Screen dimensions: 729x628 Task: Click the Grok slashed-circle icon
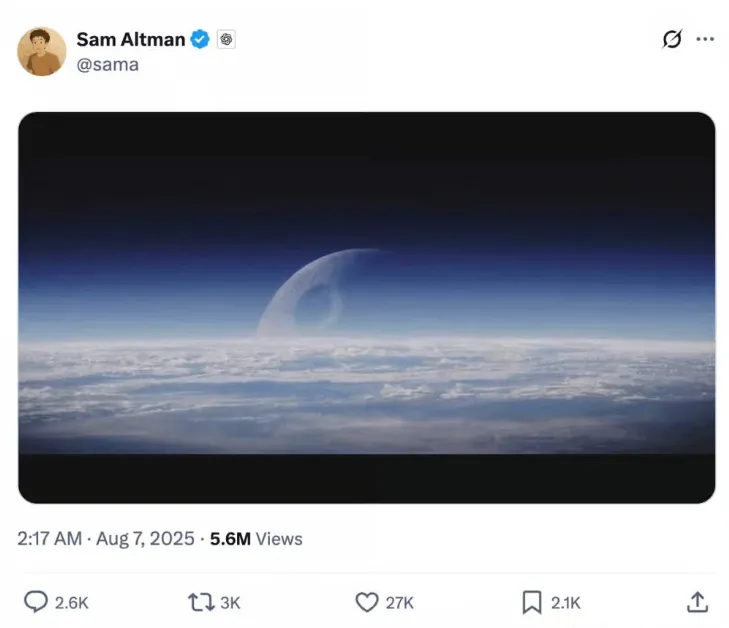tap(672, 39)
